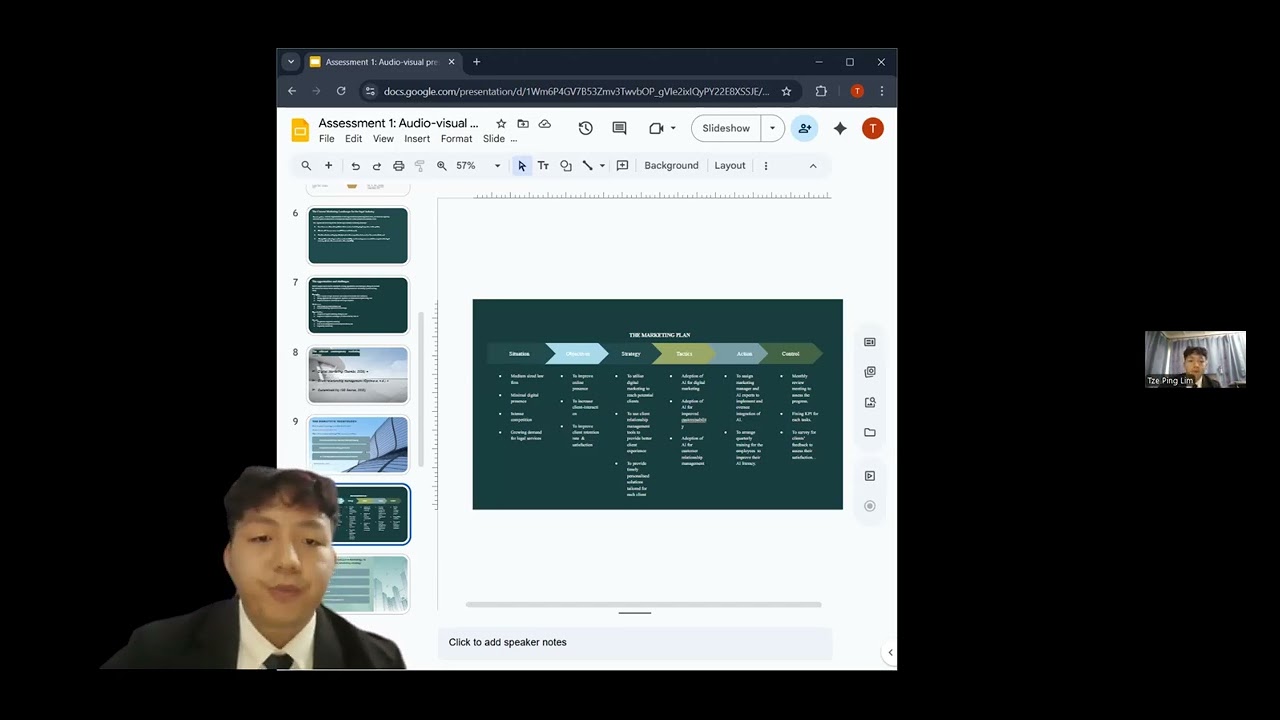Select the Control arrow on slide

point(790,353)
